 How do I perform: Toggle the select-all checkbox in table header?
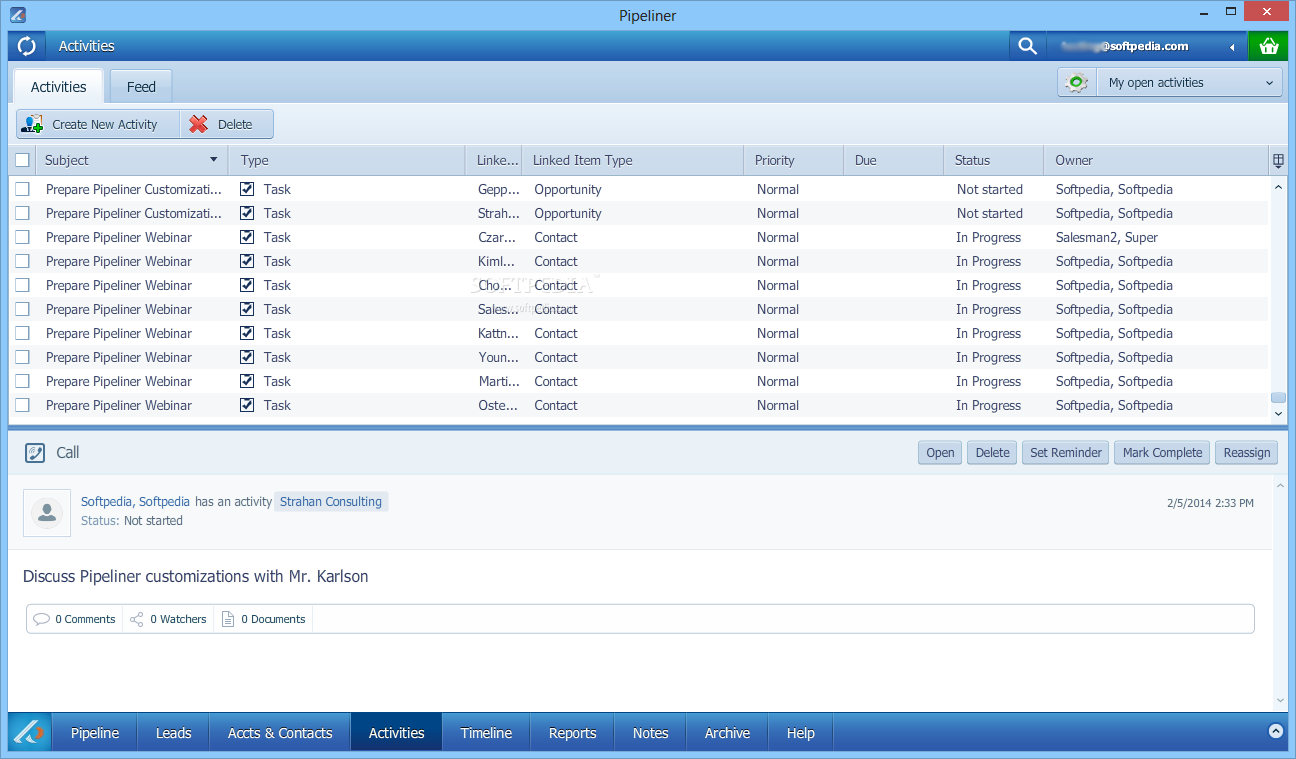click(22, 160)
